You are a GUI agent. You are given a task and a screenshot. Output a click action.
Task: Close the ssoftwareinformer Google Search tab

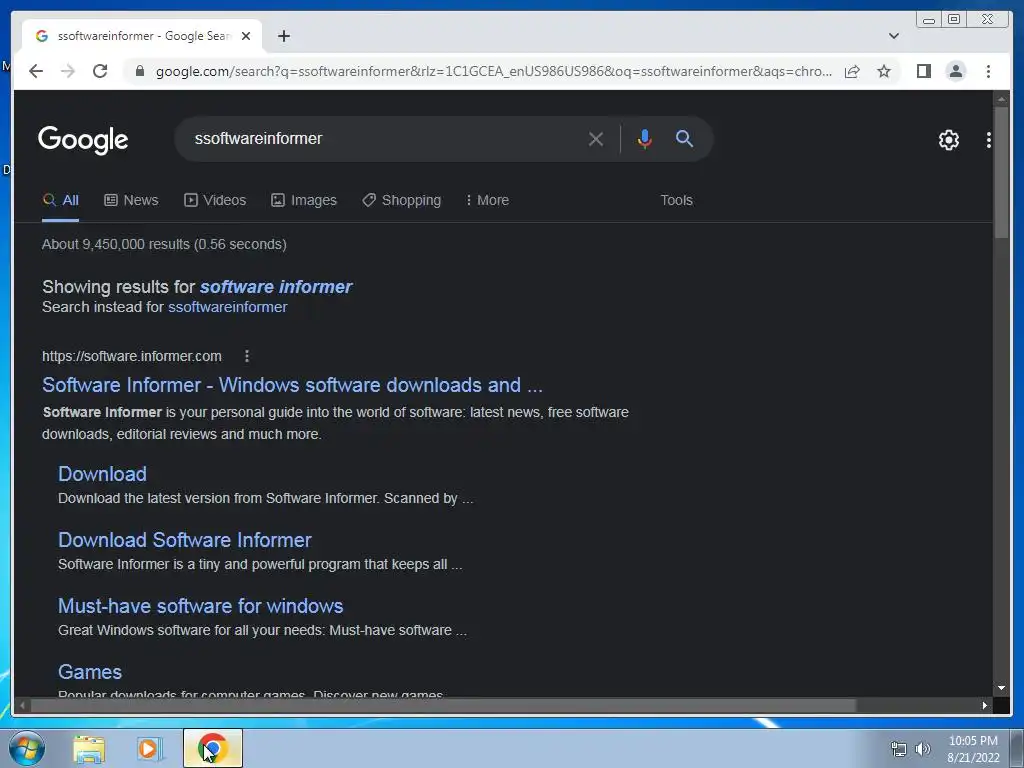[x=246, y=36]
